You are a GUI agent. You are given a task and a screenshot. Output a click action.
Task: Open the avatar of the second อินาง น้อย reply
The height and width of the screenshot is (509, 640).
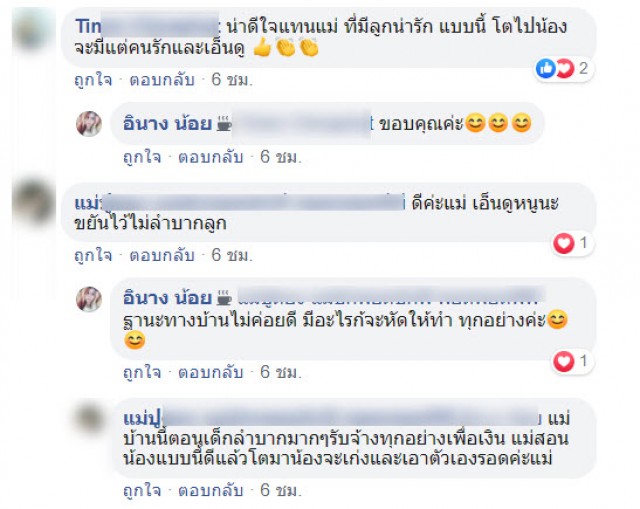tap(89, 299)
